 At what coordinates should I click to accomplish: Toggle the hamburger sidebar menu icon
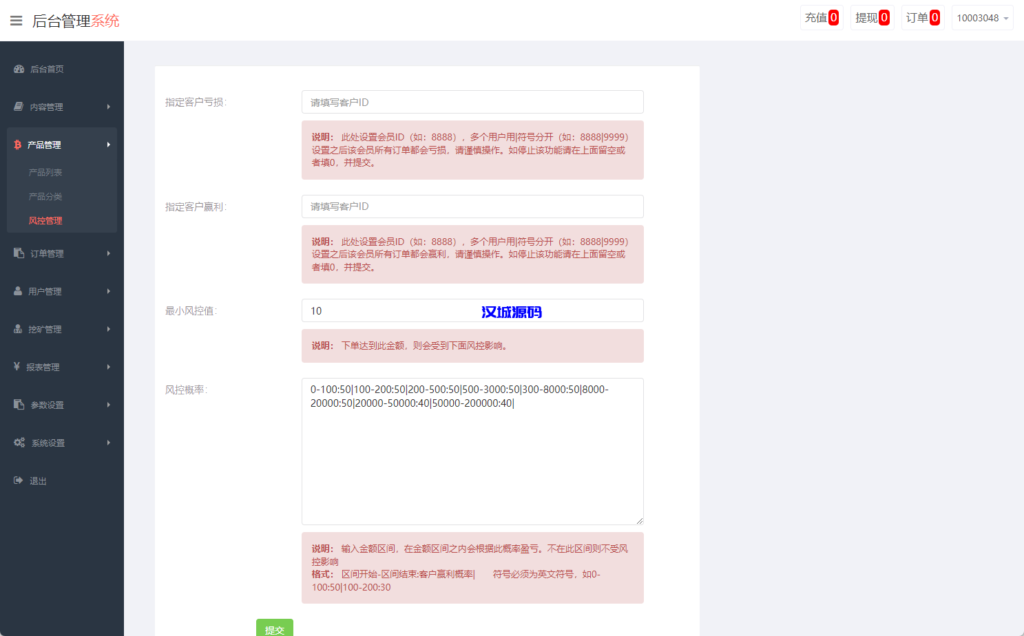16,20
